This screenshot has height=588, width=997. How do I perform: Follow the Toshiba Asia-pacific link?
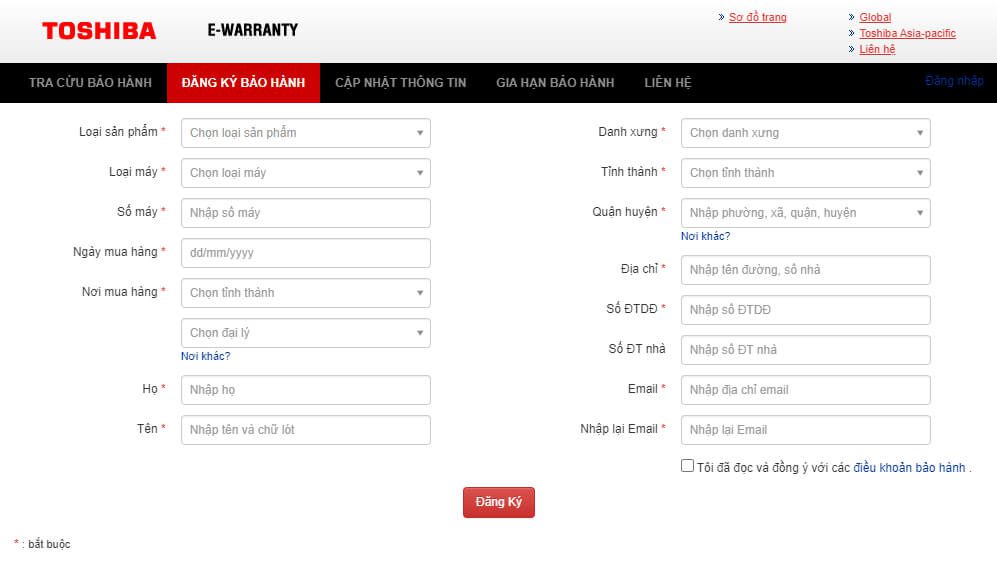tap(907, 33)
